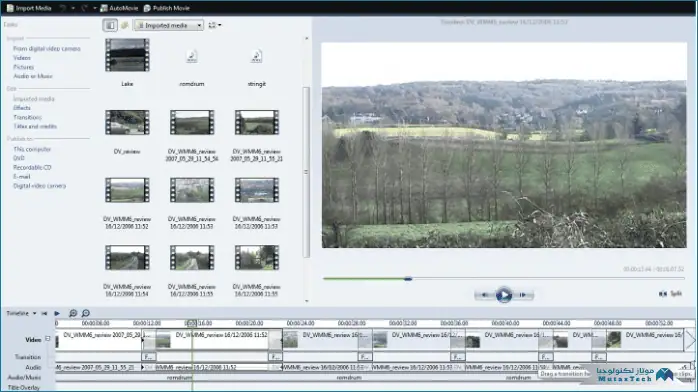
Task: Open Titles and credits task
Action: tap(35, 126)
